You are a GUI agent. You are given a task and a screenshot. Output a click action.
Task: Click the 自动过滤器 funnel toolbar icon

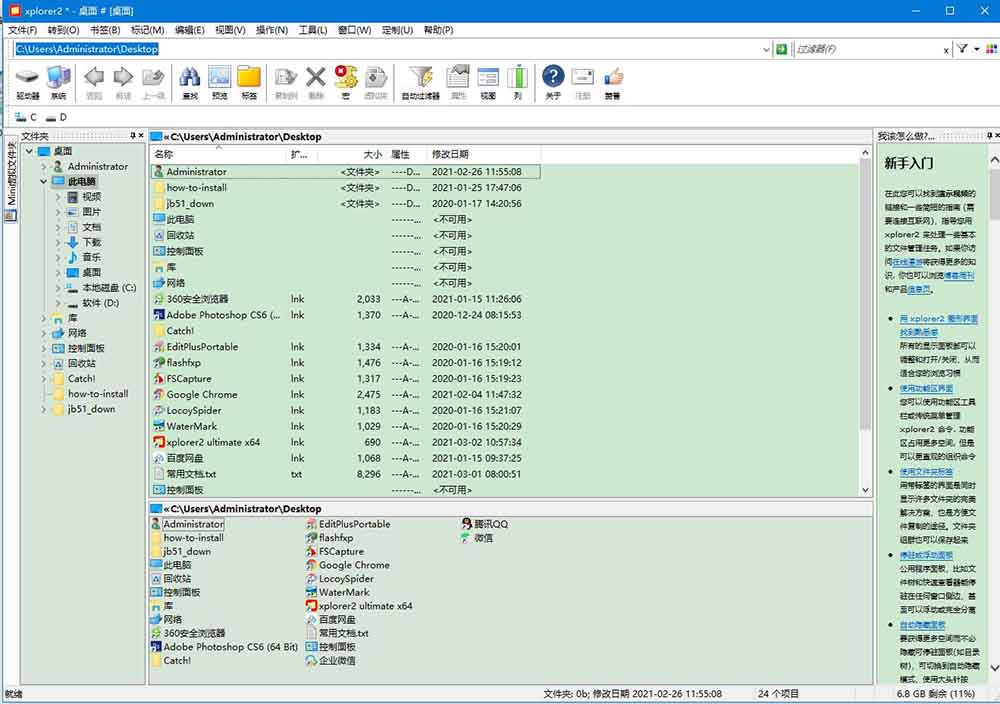click(x=421, y=83)
